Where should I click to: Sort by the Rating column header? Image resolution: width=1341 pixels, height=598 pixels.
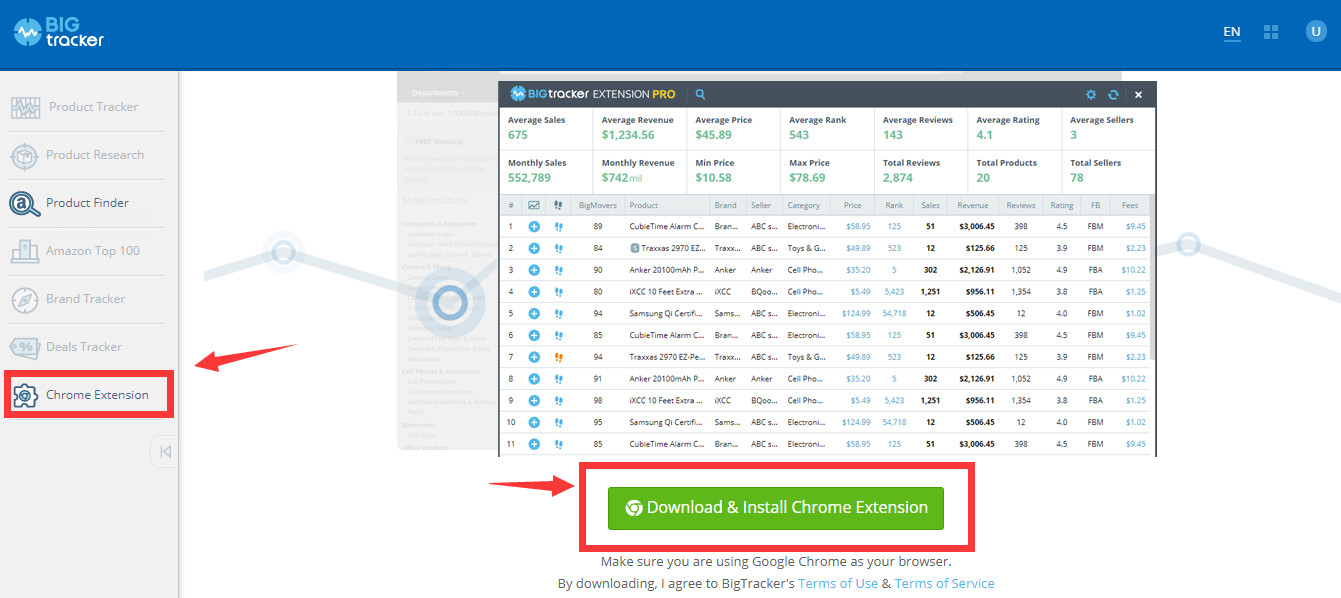click(x=1061, y=205)
